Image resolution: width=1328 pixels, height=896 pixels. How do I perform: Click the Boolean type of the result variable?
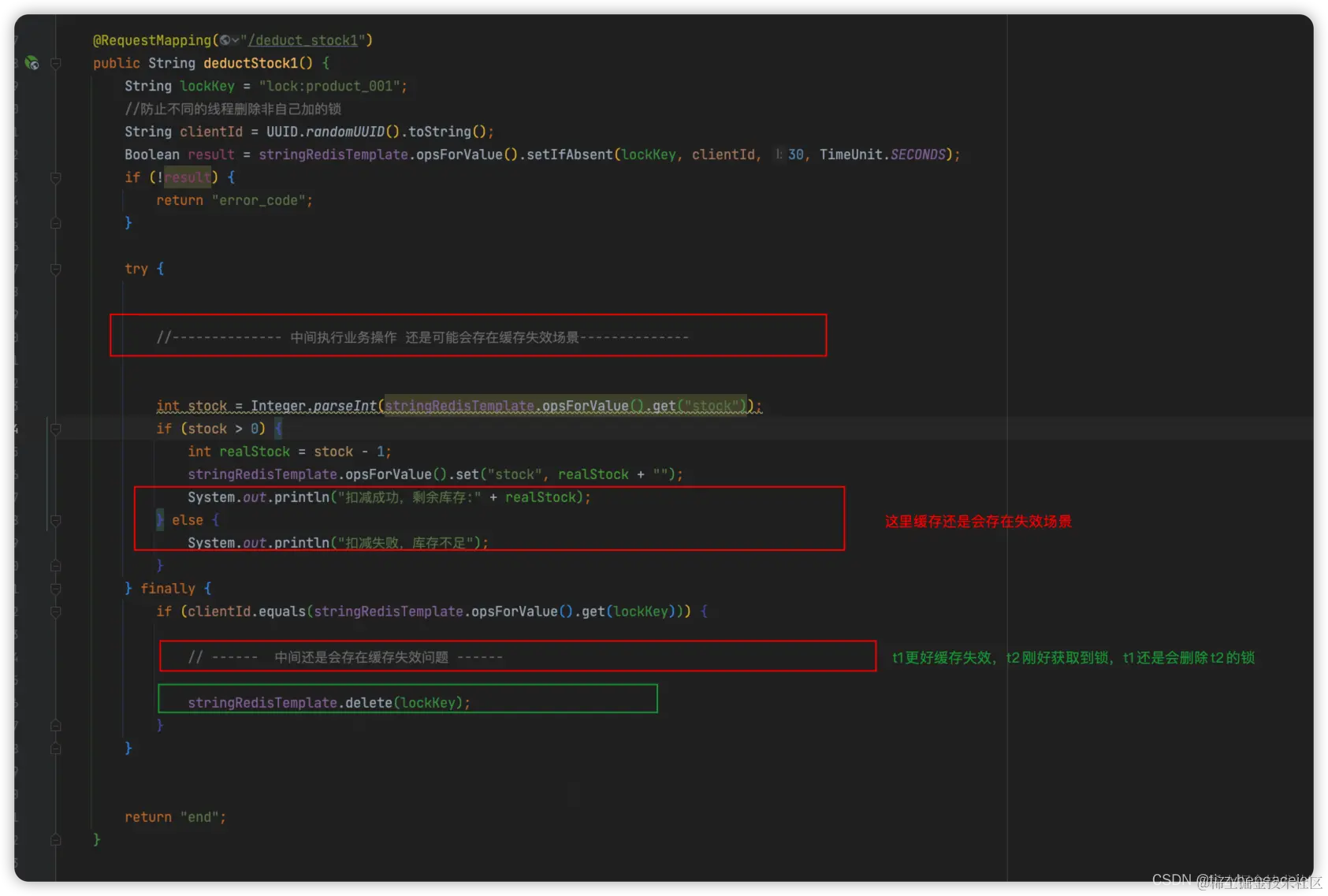[152, 154]
